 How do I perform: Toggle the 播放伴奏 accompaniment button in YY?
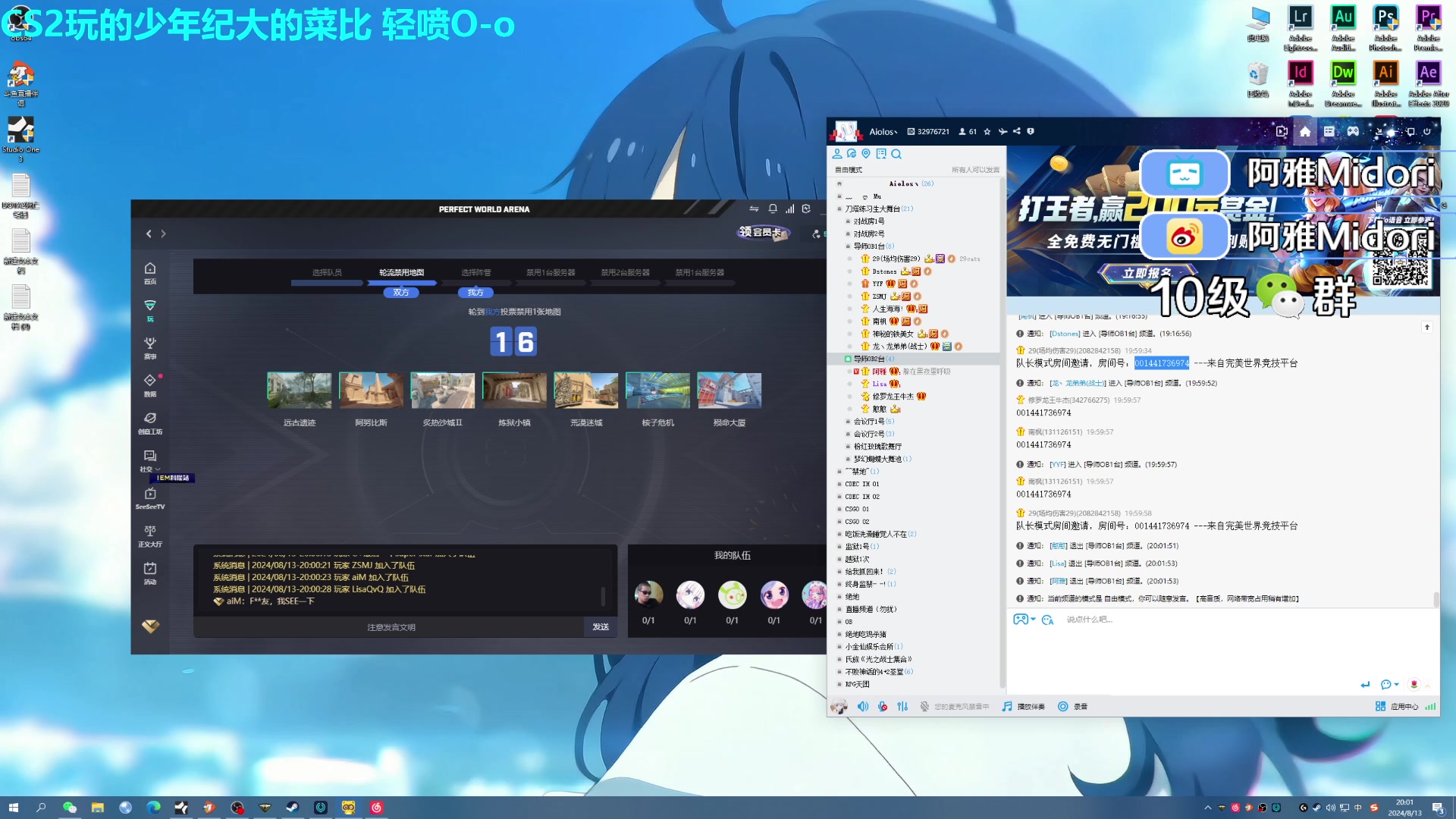pos(1023,706)
